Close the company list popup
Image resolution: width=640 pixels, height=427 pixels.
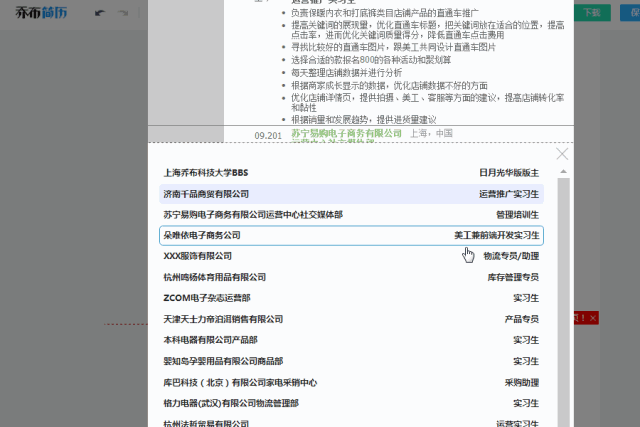562,154
